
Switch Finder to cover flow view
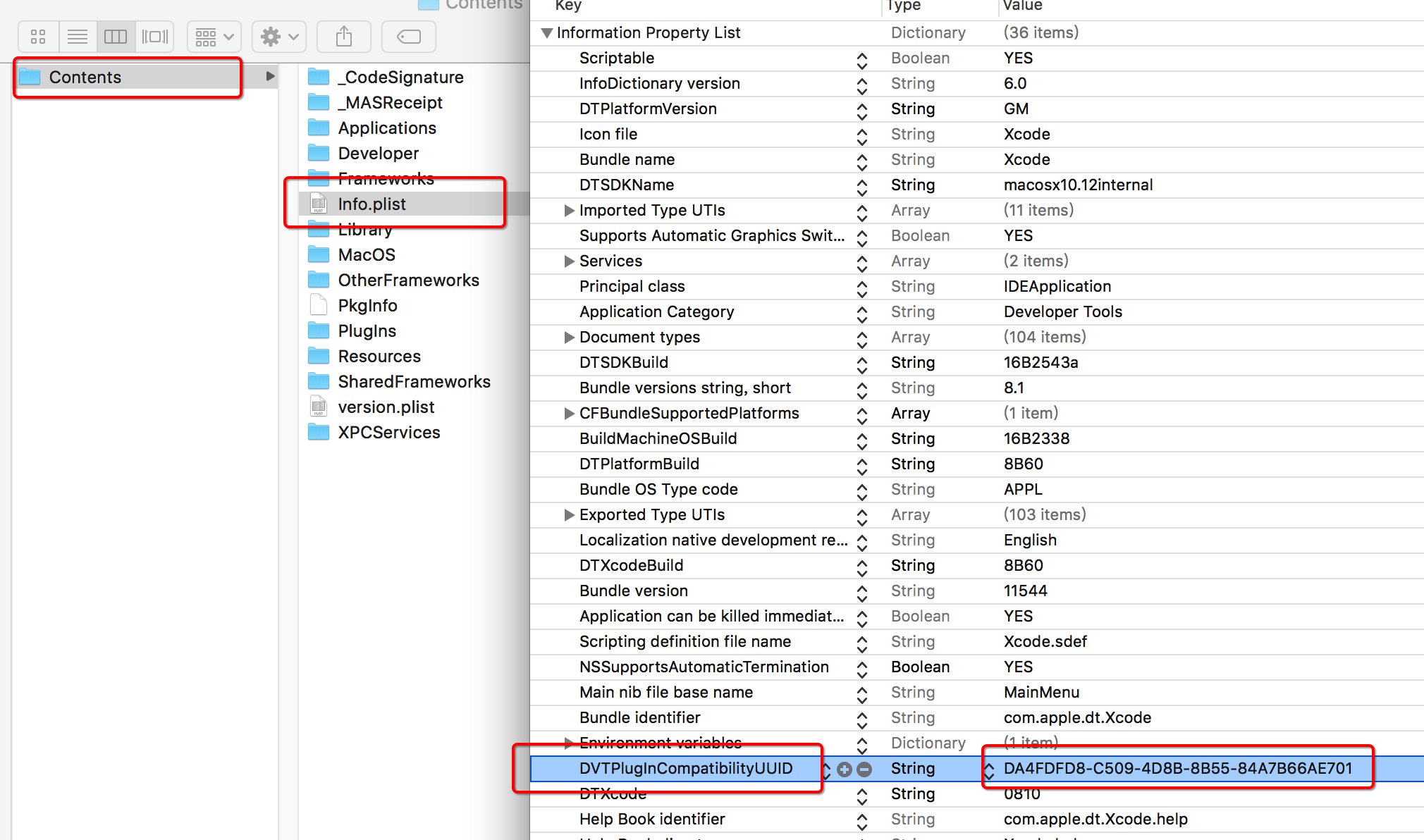point(155,37)
